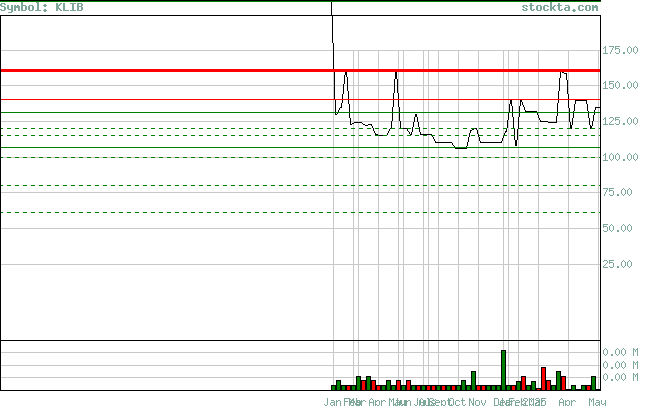Click the 100.00 price axis label

(x=620, y=157)
